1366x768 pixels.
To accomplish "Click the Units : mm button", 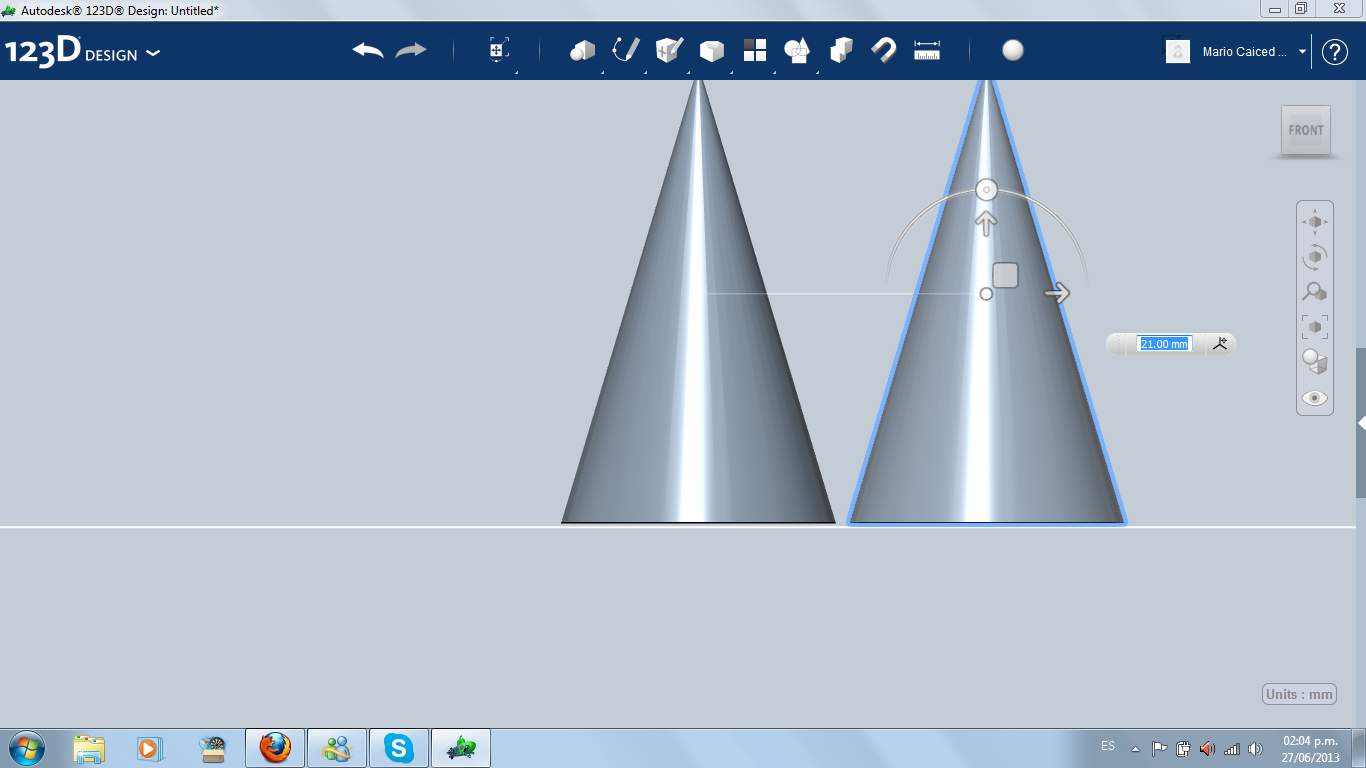I will [x=1300, y=694].
